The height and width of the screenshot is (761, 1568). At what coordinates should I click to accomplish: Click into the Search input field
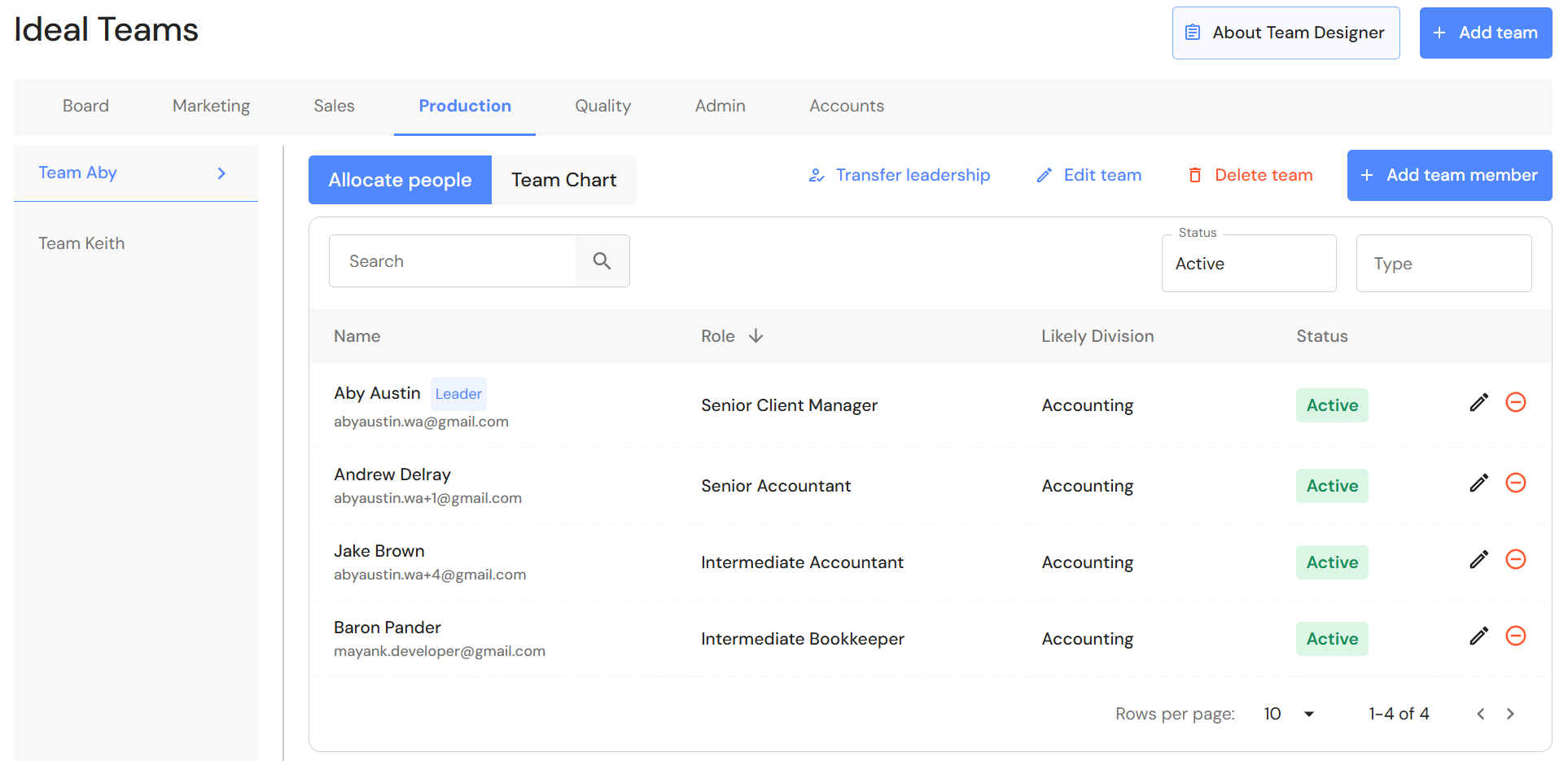coord(453,261)
